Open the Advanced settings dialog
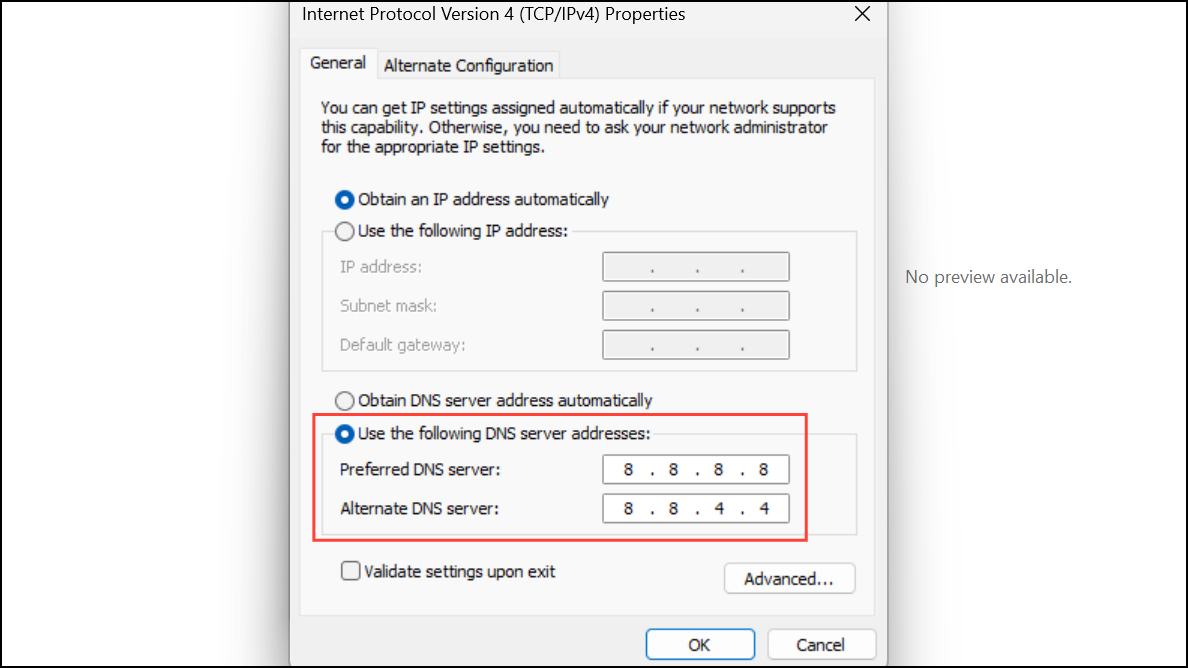 (x=789, y=579)
